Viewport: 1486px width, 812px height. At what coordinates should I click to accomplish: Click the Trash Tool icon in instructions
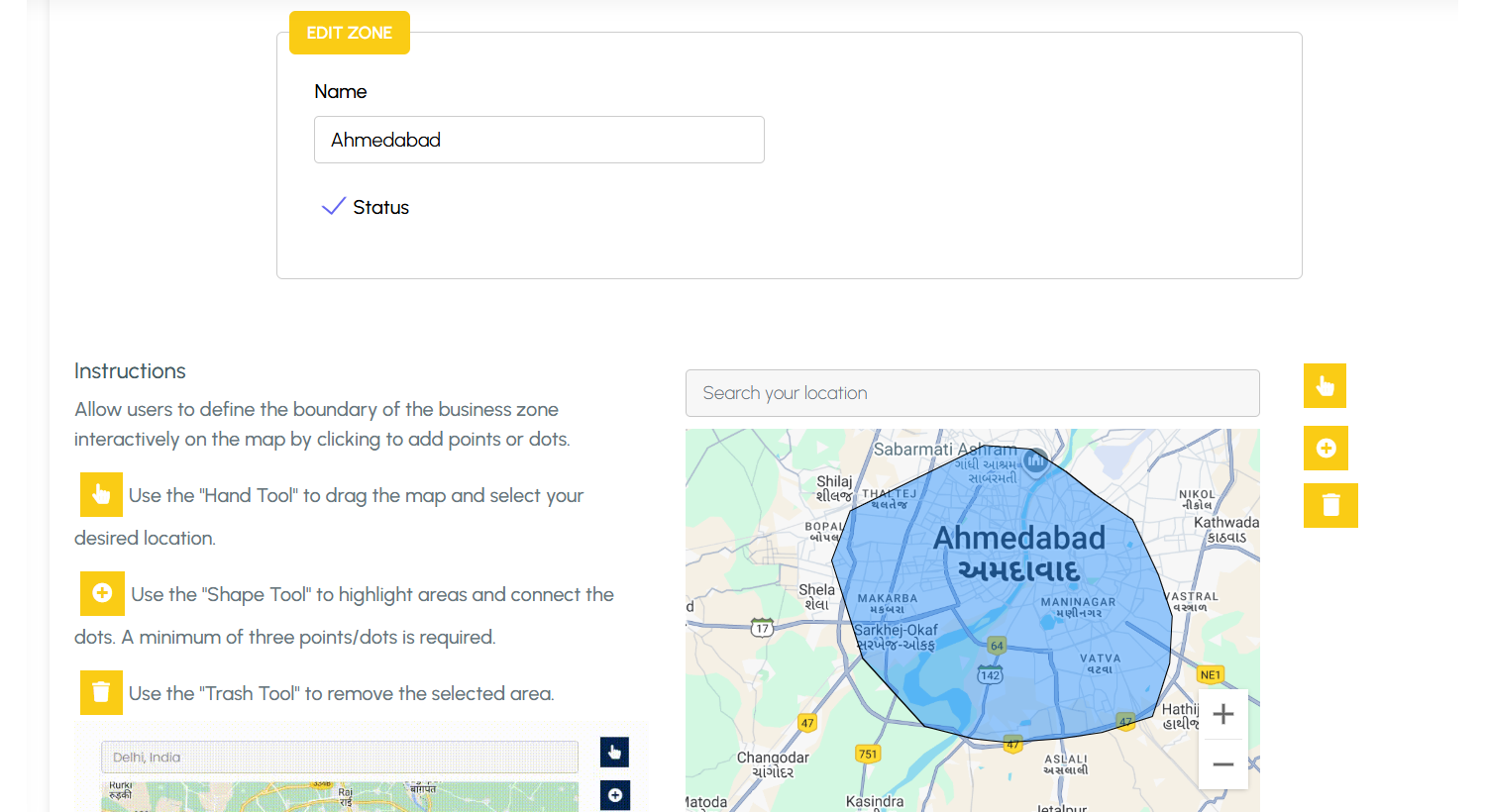point(101,692)
